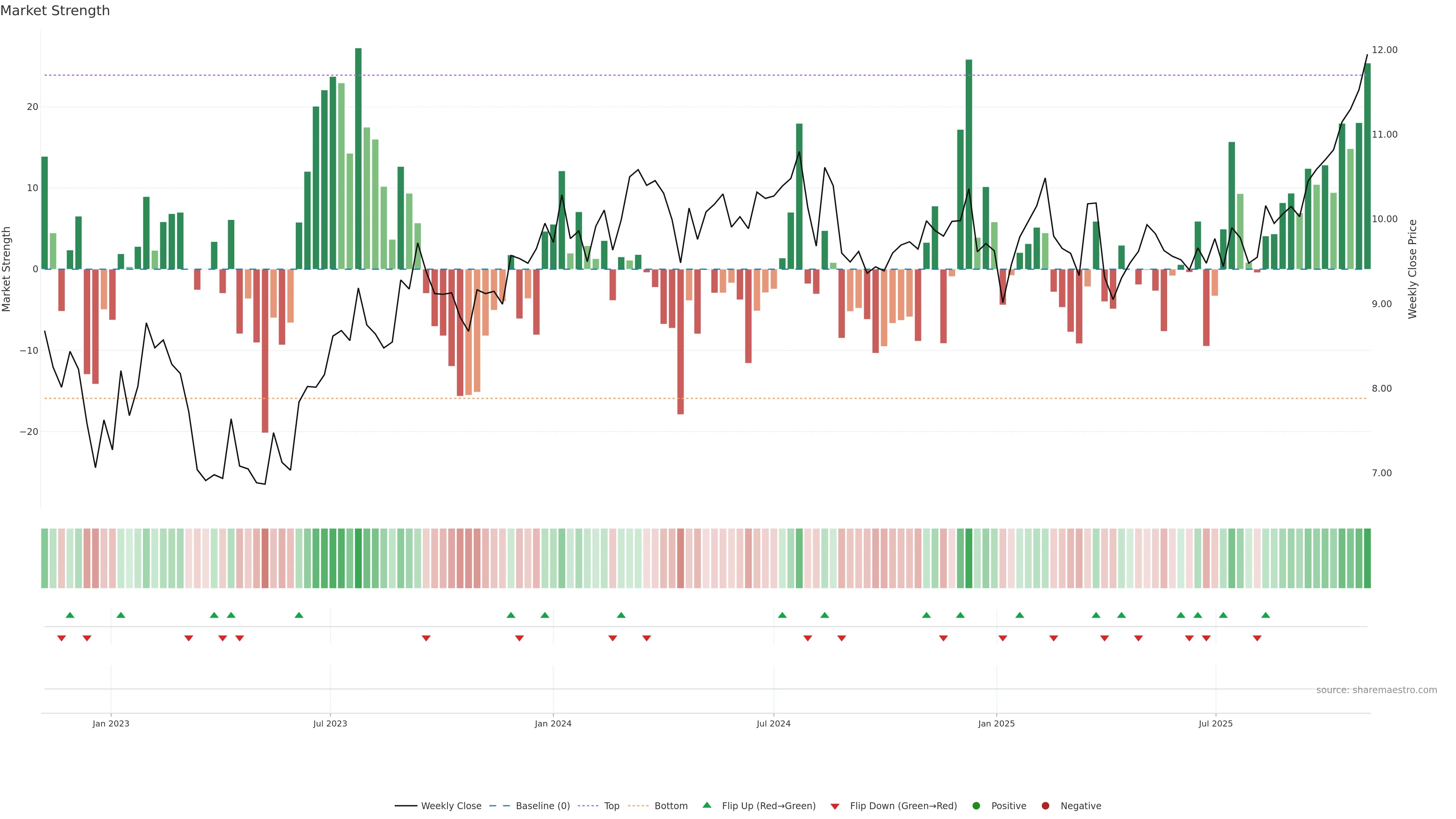Click the Weekly Close Price axis title
The width and height of the screenshot is (1456, 819).
coord(1412,269)
